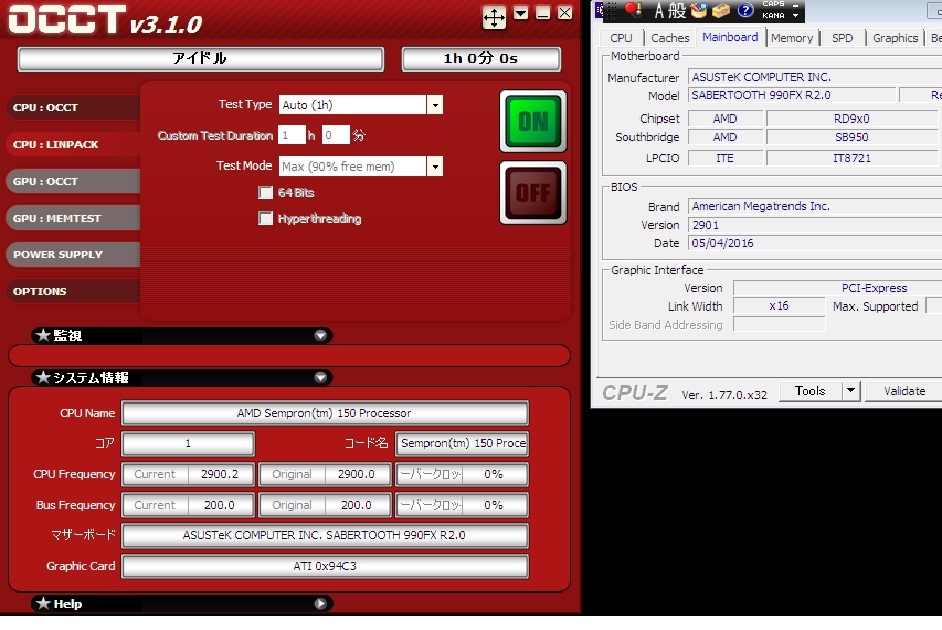The image size is (942, 630).
Task: Click the アイドル status bar
Action: [201, 59]
